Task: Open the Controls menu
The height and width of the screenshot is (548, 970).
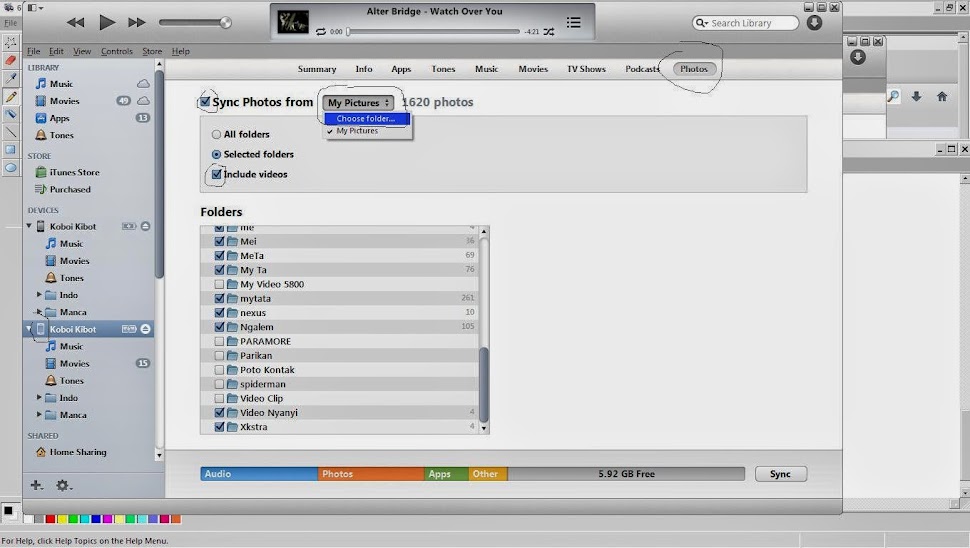Action: coord(117,51)
